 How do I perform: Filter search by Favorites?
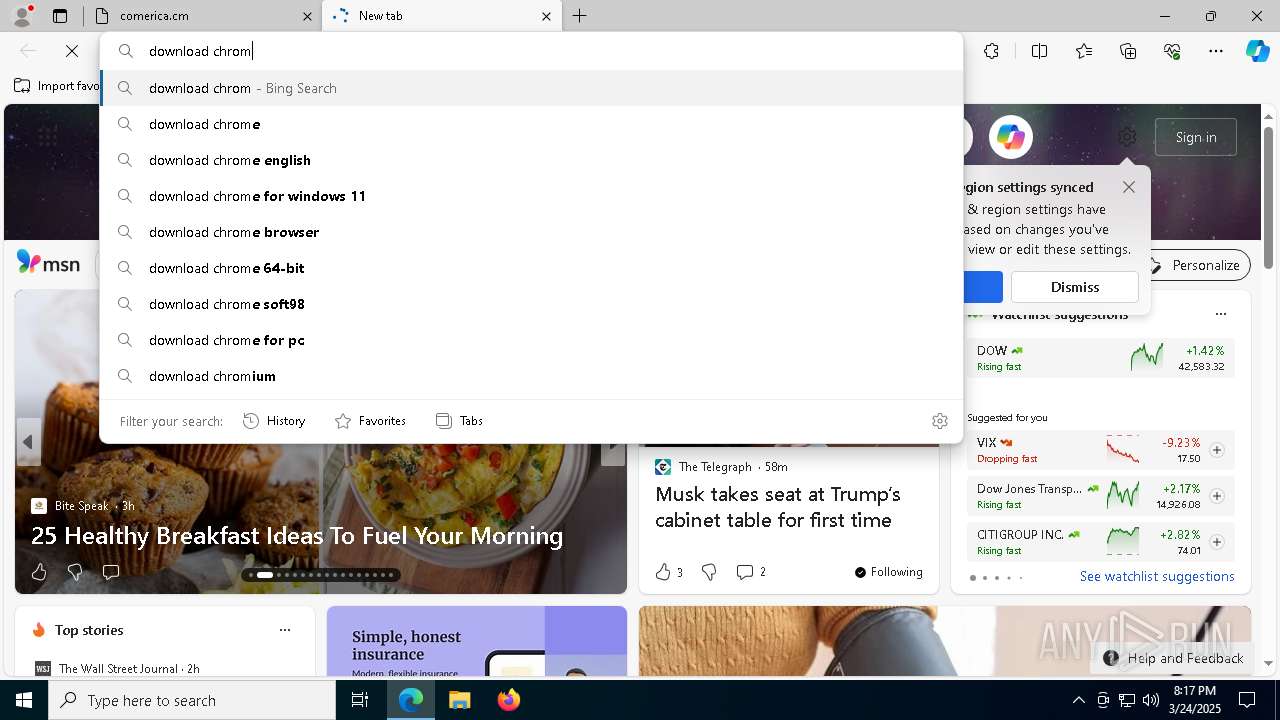[370, 421]
